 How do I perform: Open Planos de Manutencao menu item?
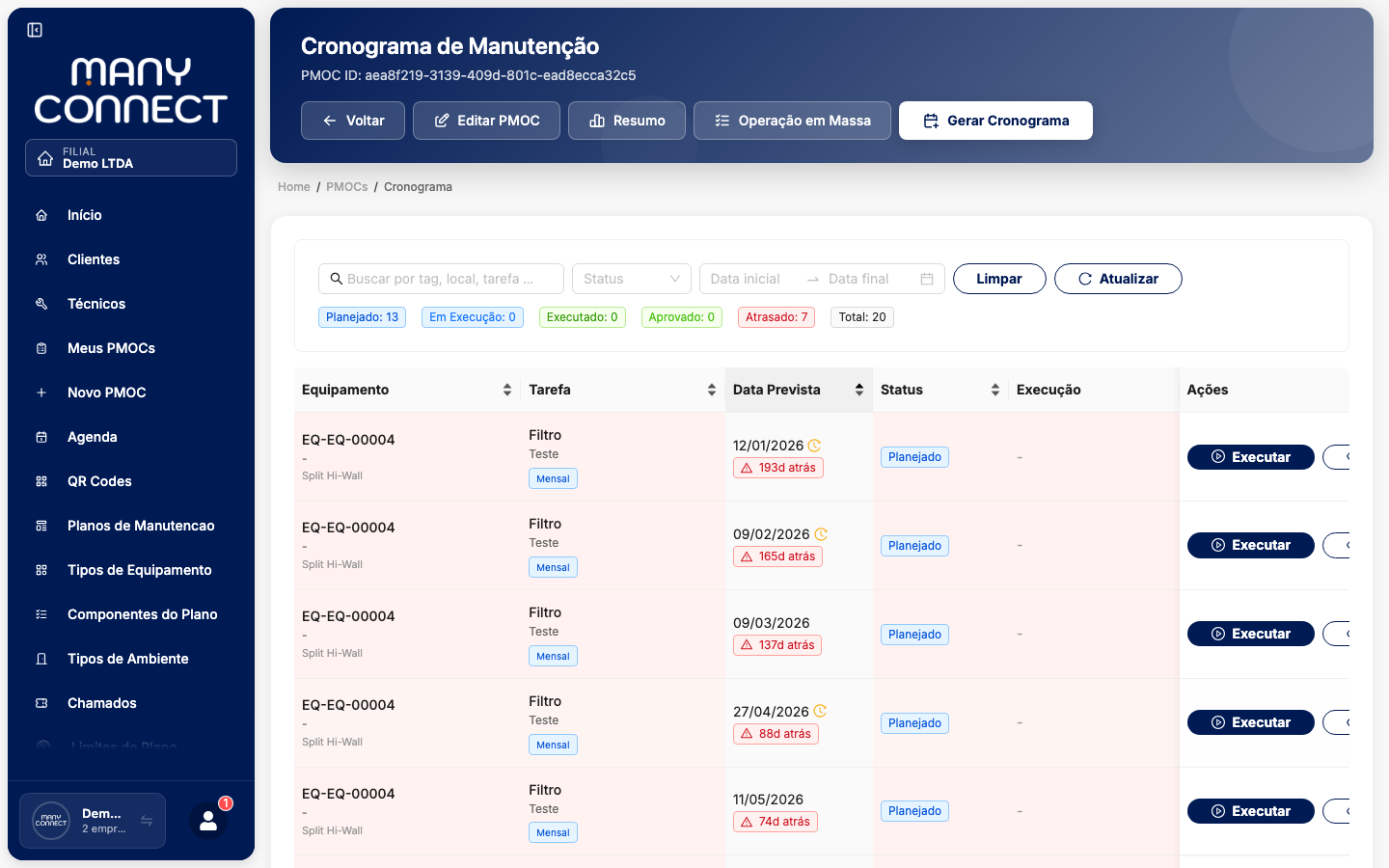pos(131,526)
